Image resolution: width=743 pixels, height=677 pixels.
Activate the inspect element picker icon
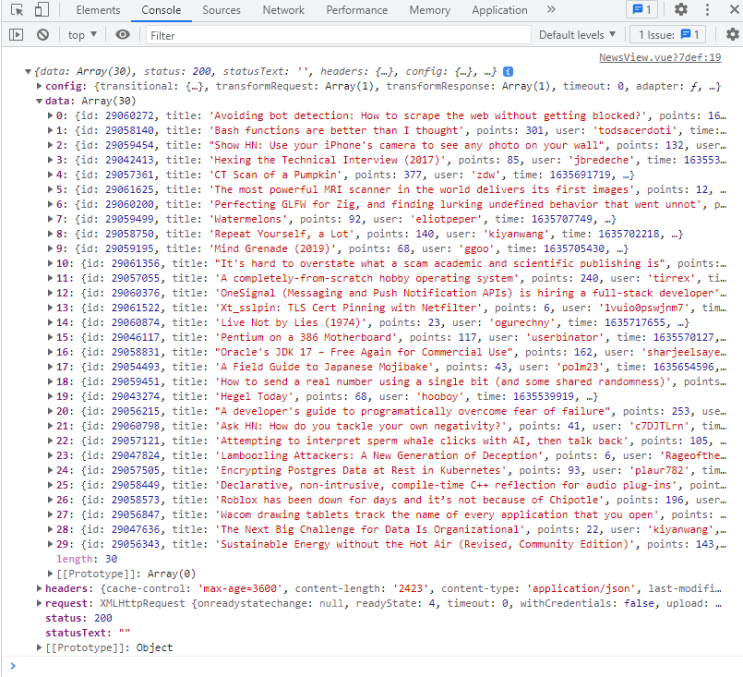(17, 9)
